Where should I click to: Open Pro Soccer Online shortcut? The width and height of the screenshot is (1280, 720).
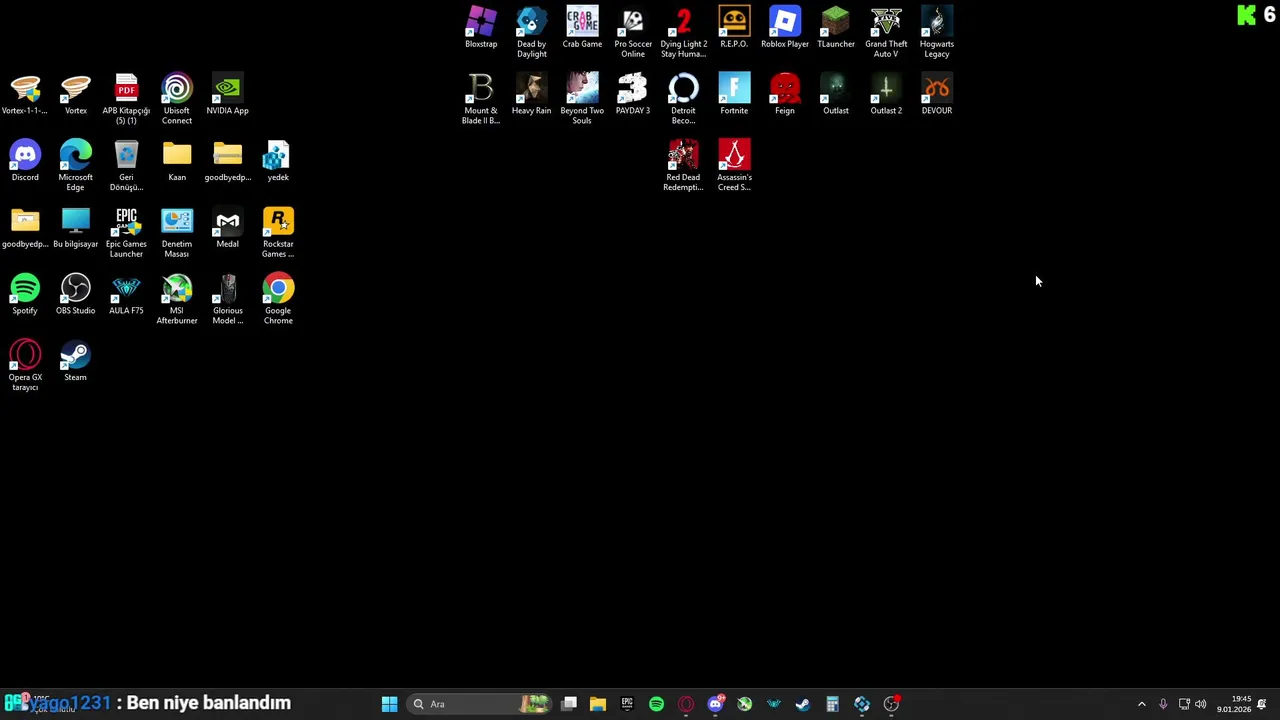point(633,32)
